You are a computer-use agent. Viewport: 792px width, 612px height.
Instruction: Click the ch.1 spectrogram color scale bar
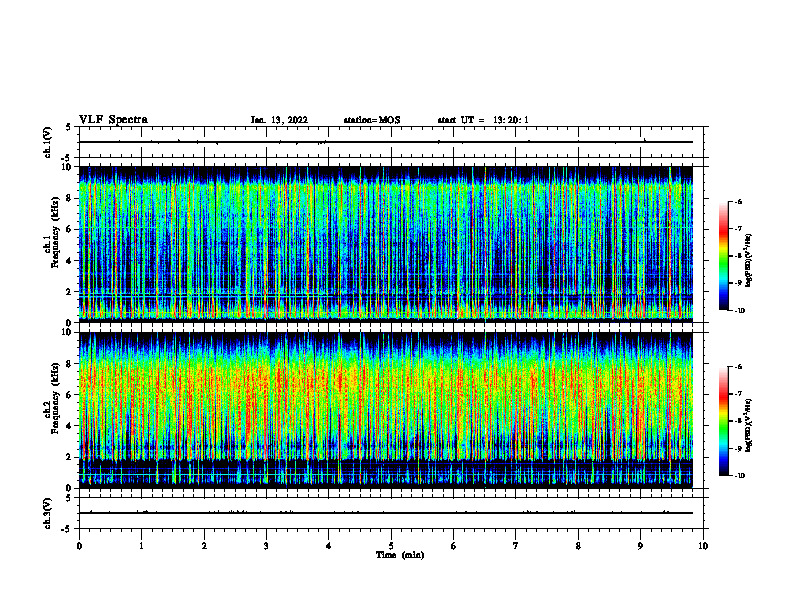pyautogui.click(x=723, y=256)
